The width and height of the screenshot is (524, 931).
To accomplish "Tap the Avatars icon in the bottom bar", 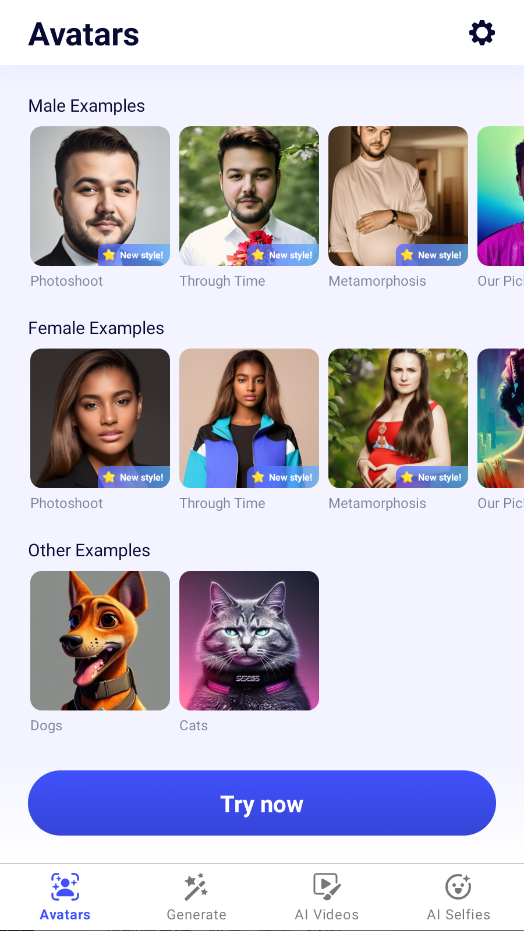I will (65, 887).
